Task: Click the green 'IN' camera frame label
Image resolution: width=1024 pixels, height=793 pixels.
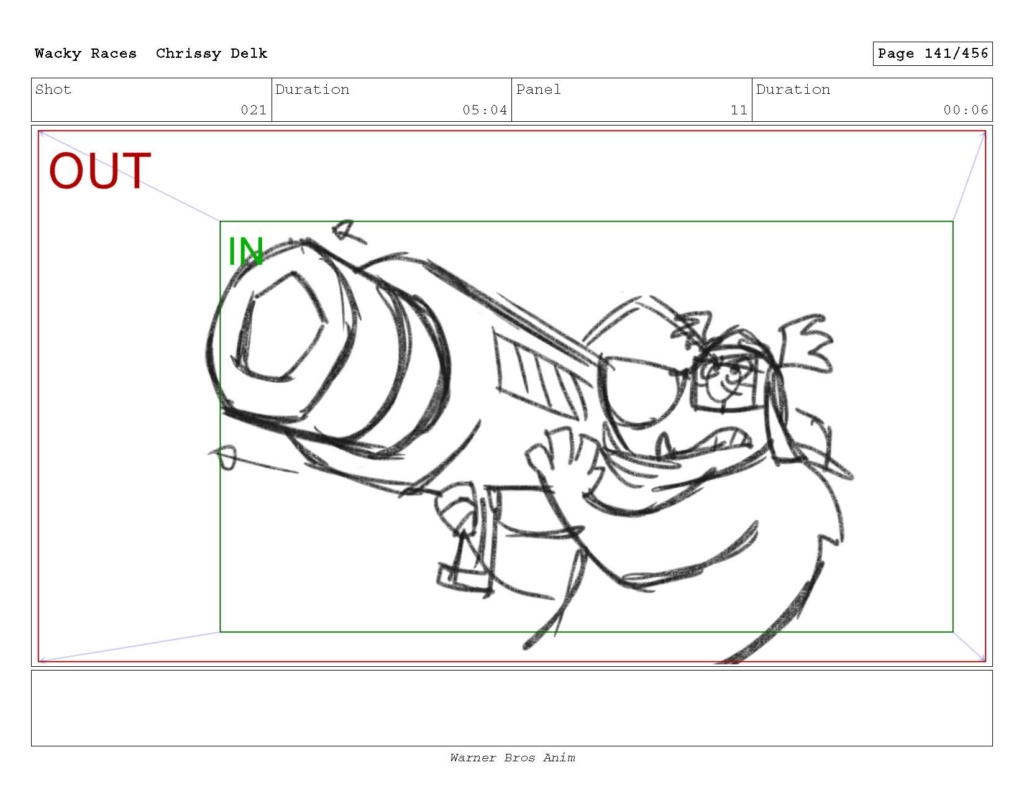Action: tap(246, 251)
